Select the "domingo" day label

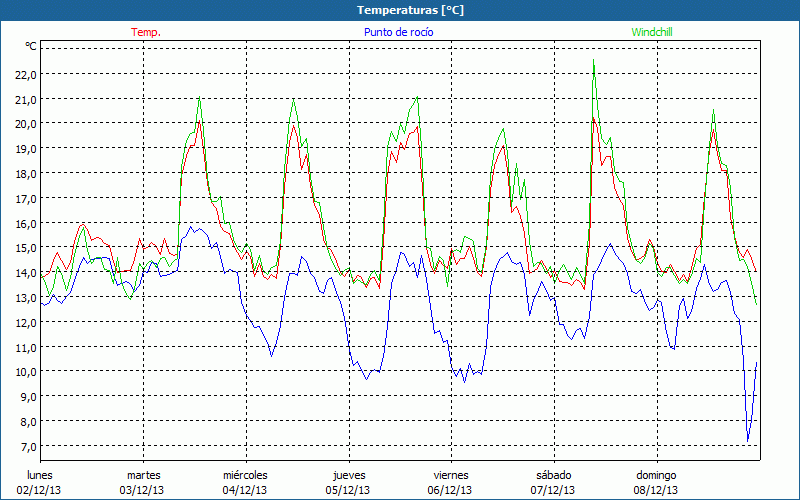656,475
